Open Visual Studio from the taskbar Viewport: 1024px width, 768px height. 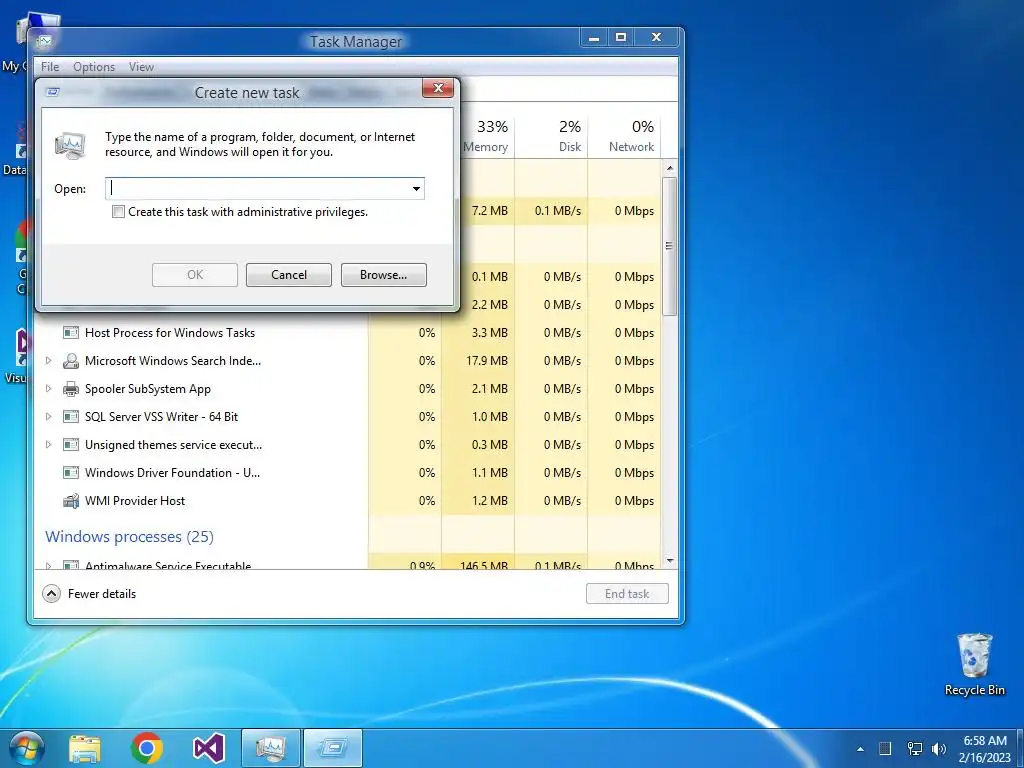[x=208, y=748]
